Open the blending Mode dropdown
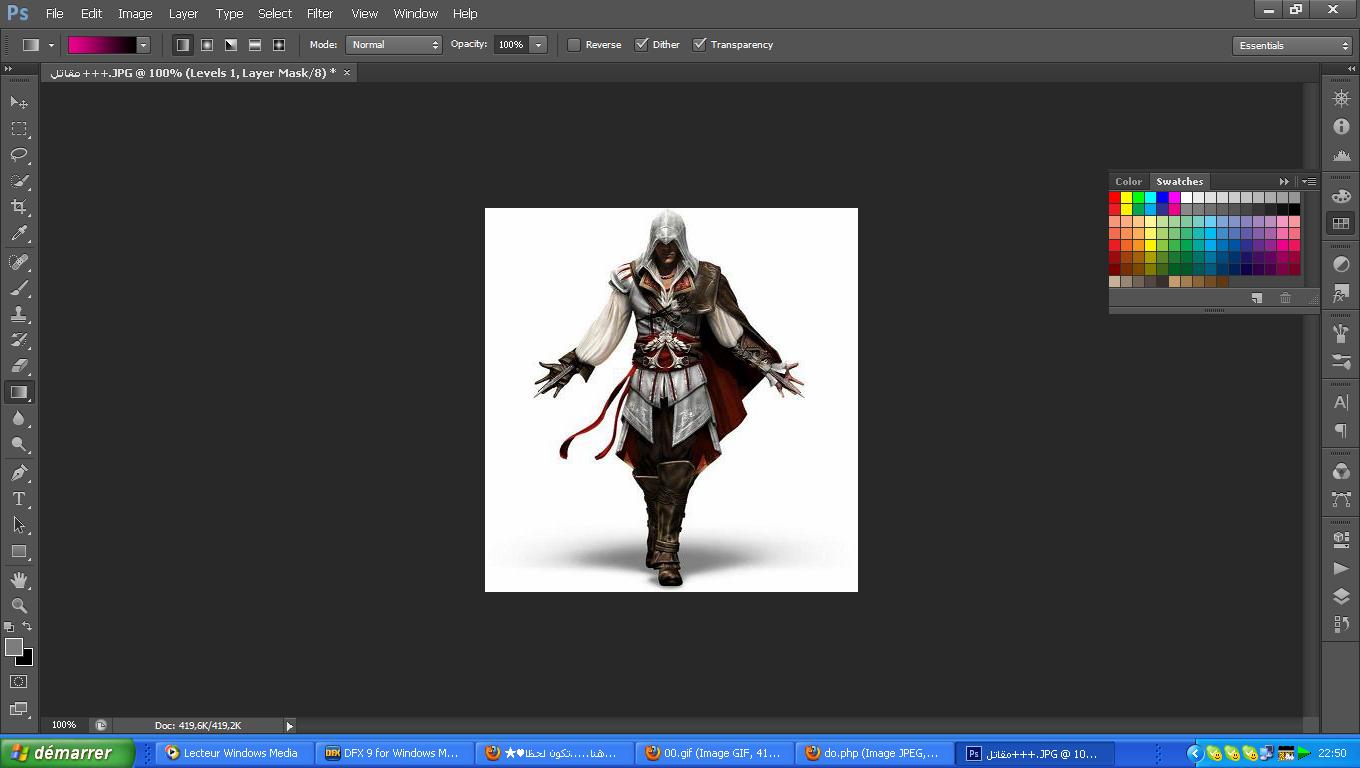 click(394, 45)
